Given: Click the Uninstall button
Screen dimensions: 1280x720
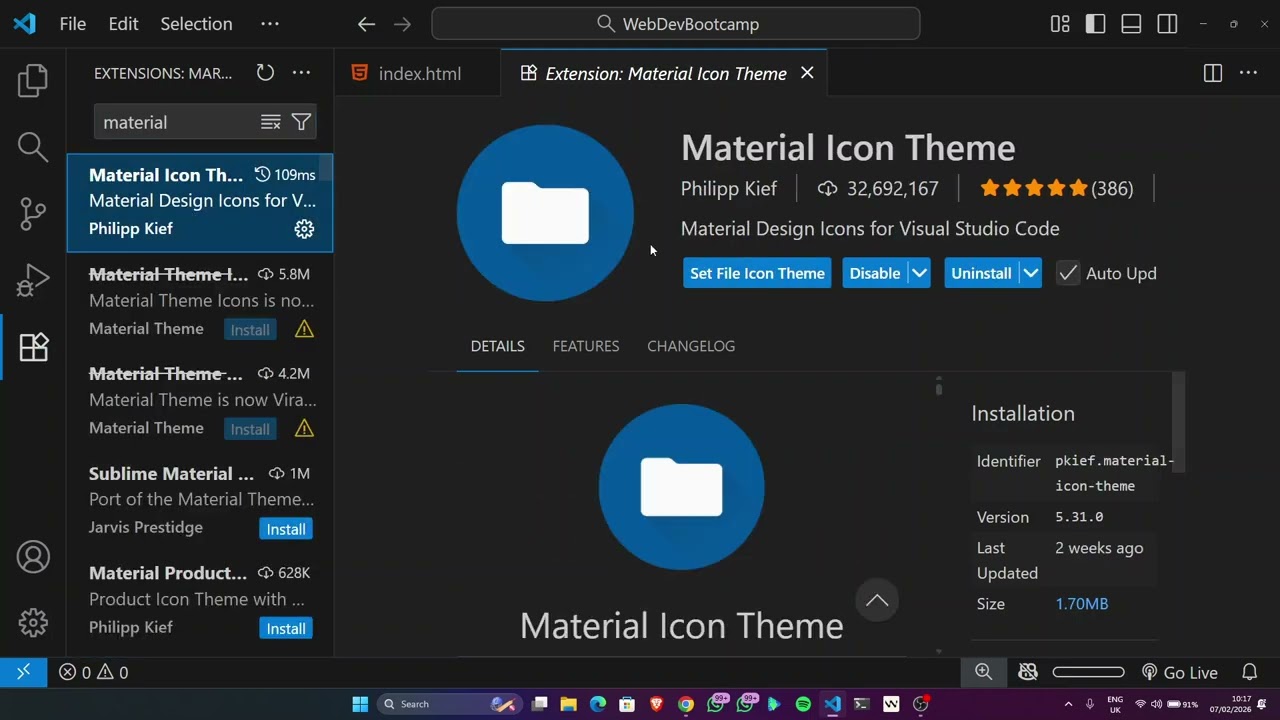Looking at the screenshot, I should (x=981, y=273).
